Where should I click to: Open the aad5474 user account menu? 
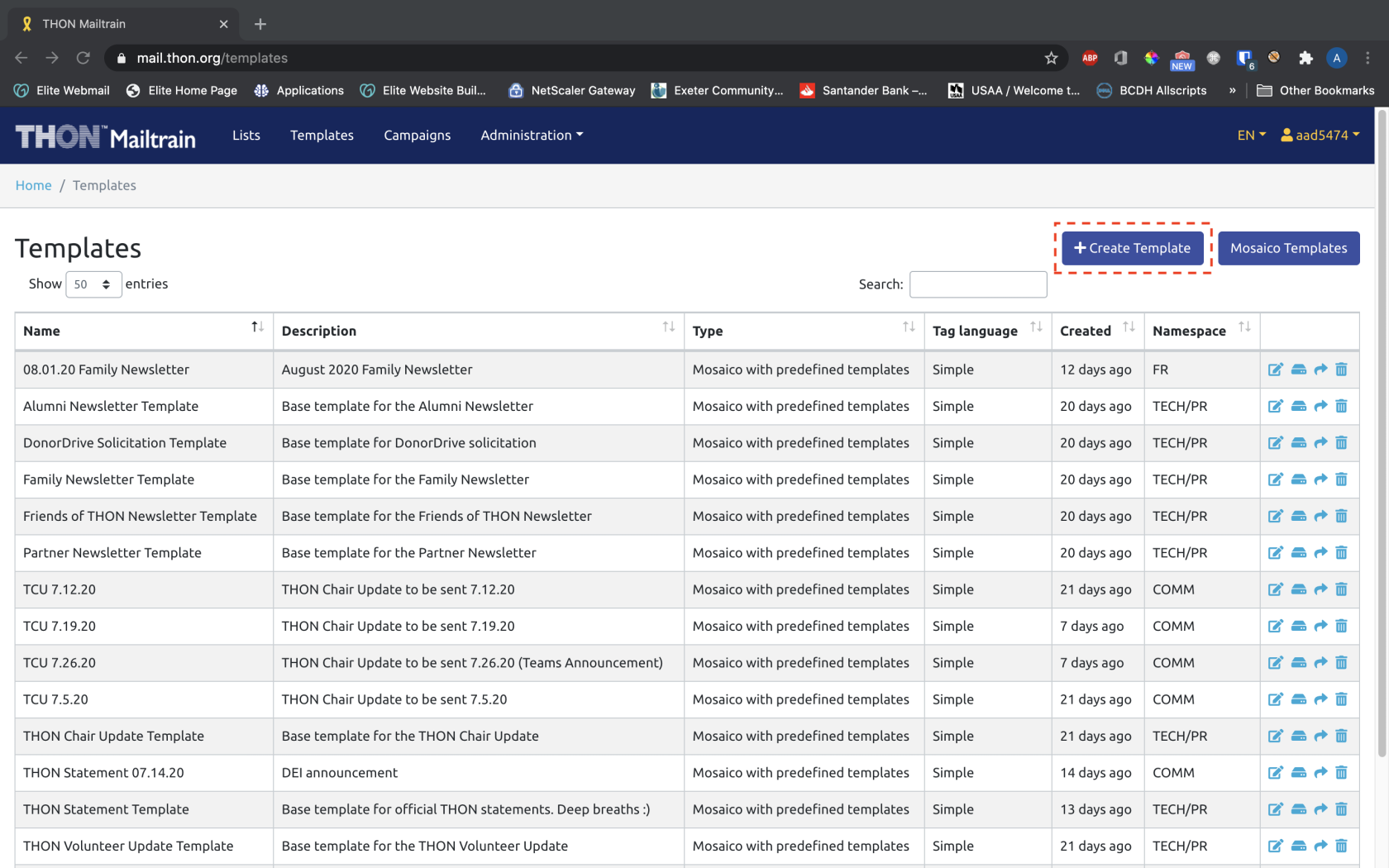coord(1320,135)
